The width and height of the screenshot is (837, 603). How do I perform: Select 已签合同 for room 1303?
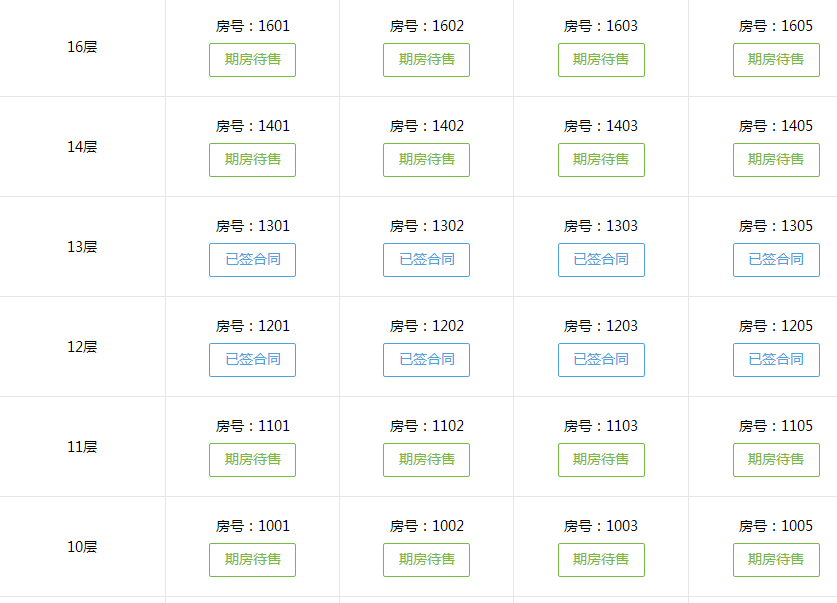click(x=601, y=260)
